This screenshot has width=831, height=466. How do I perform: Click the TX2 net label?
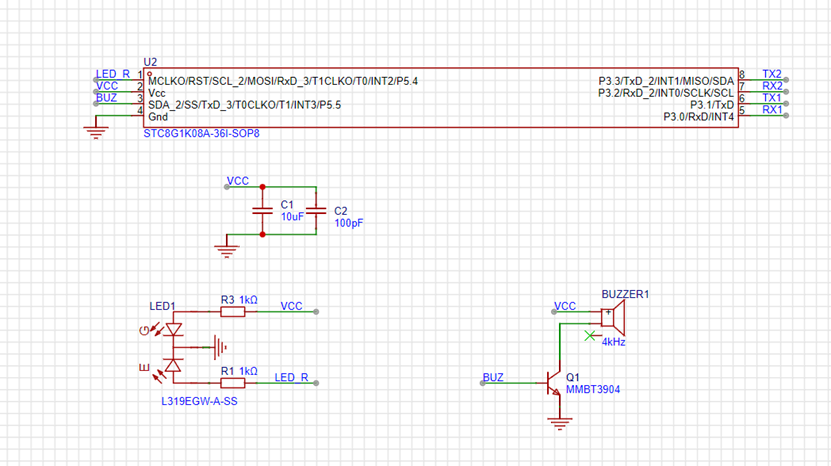[772, 74]
